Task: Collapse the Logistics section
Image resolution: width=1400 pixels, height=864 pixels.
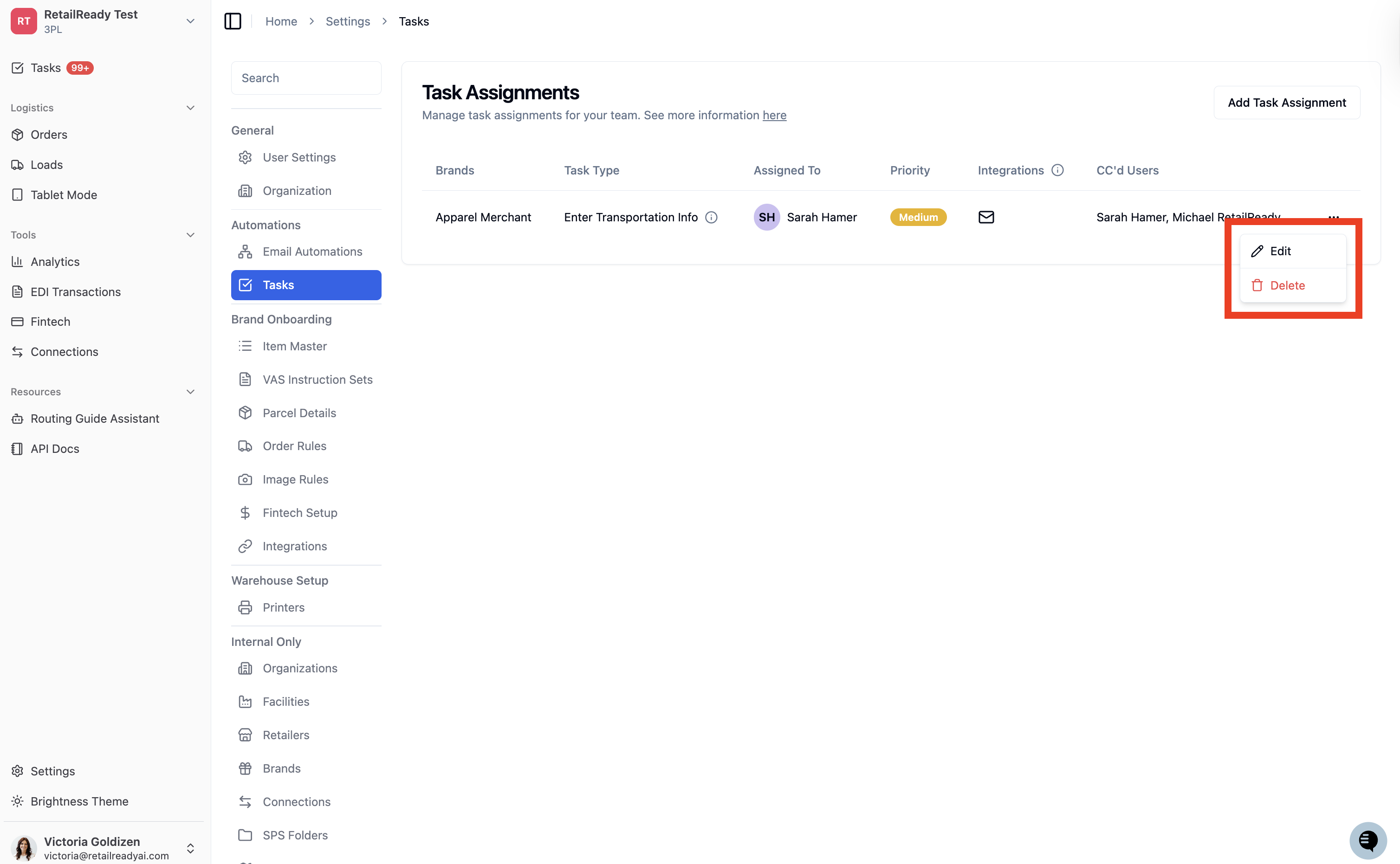Action: (x=190, y=108)
